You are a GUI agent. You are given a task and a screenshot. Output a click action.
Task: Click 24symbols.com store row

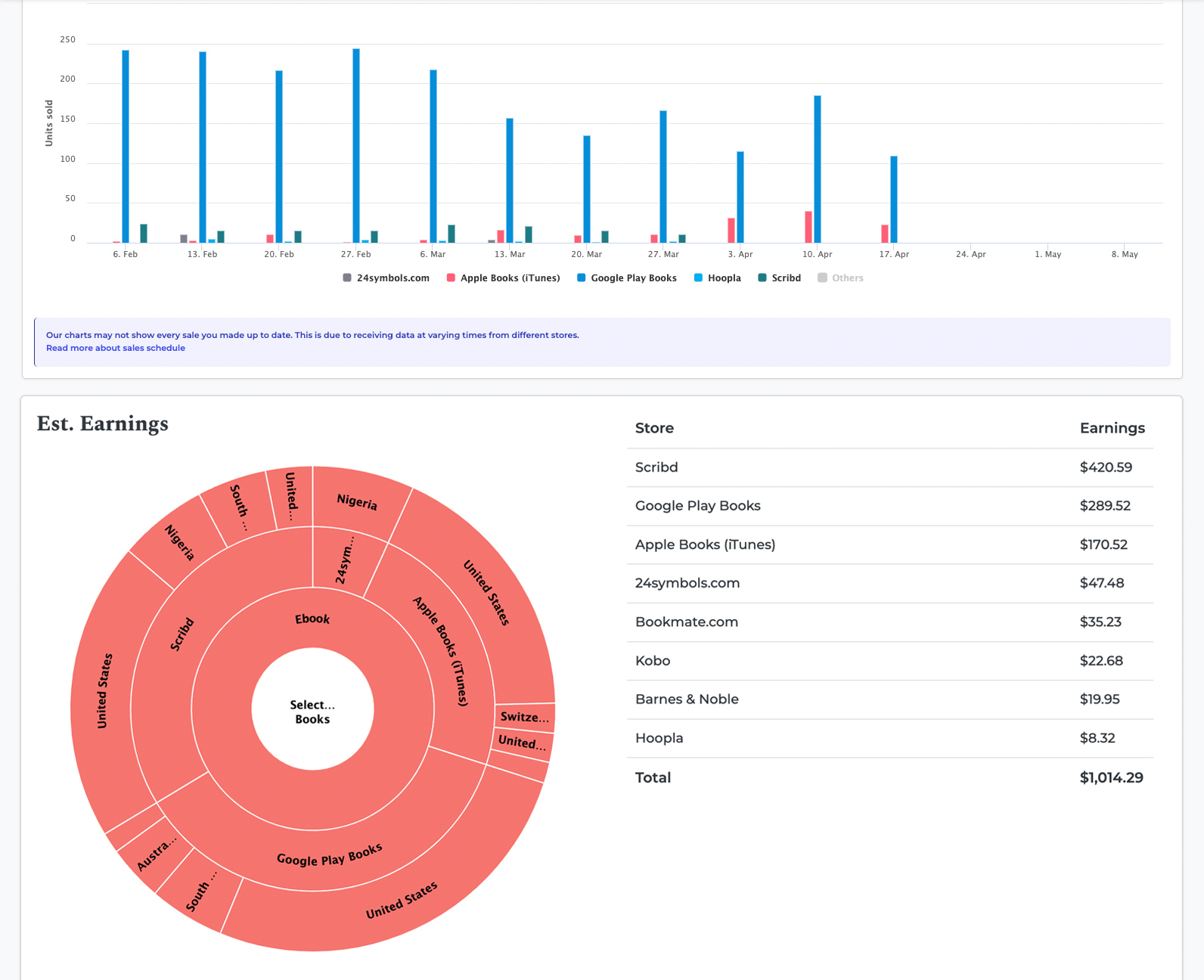890,583
